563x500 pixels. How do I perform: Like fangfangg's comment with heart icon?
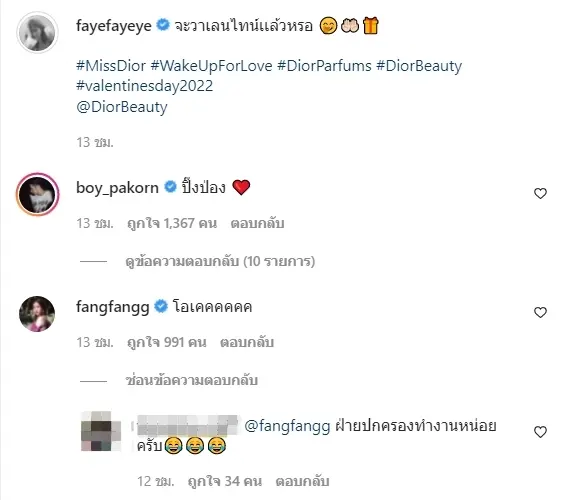click(x=540, y=312)
